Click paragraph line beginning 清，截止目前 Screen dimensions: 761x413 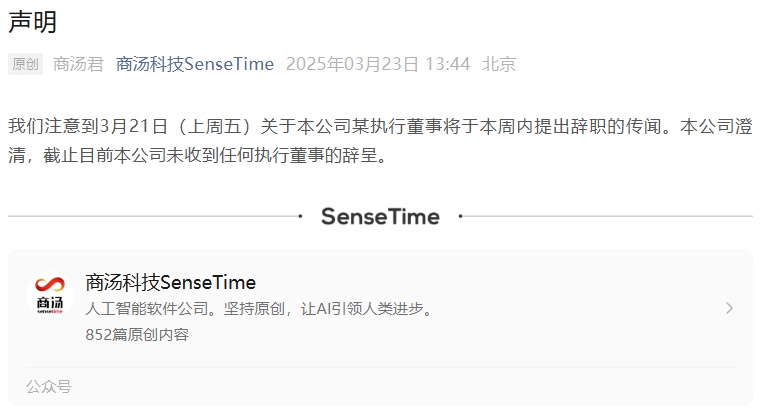[x=198, y=155]
